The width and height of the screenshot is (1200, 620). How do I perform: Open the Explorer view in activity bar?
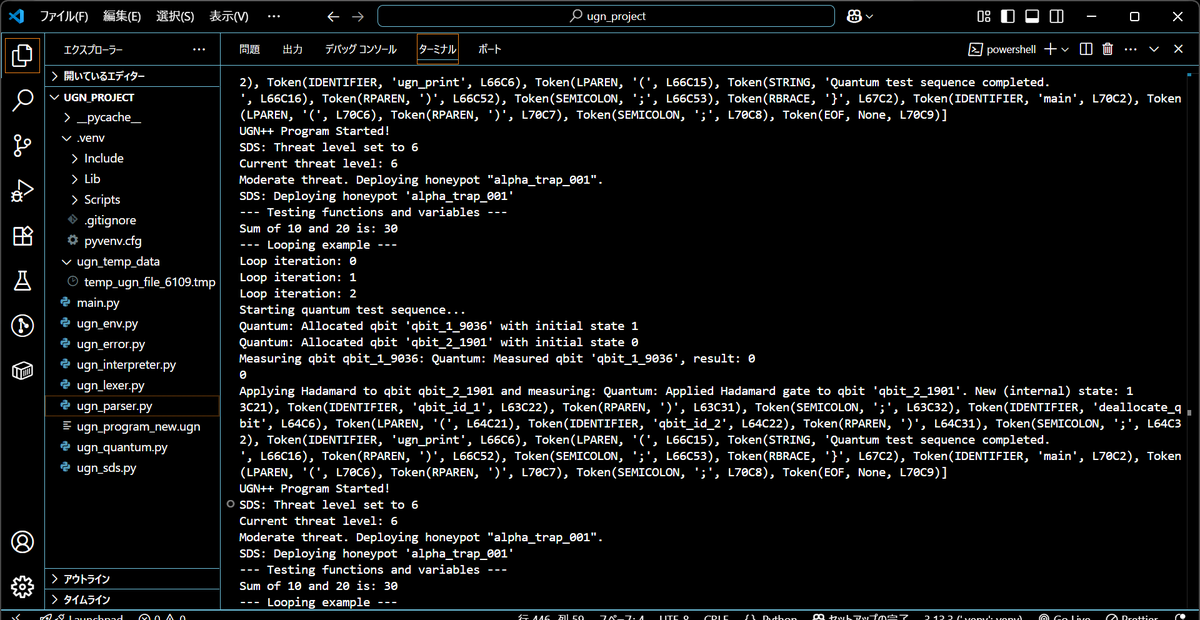click(x=22, y=55)
